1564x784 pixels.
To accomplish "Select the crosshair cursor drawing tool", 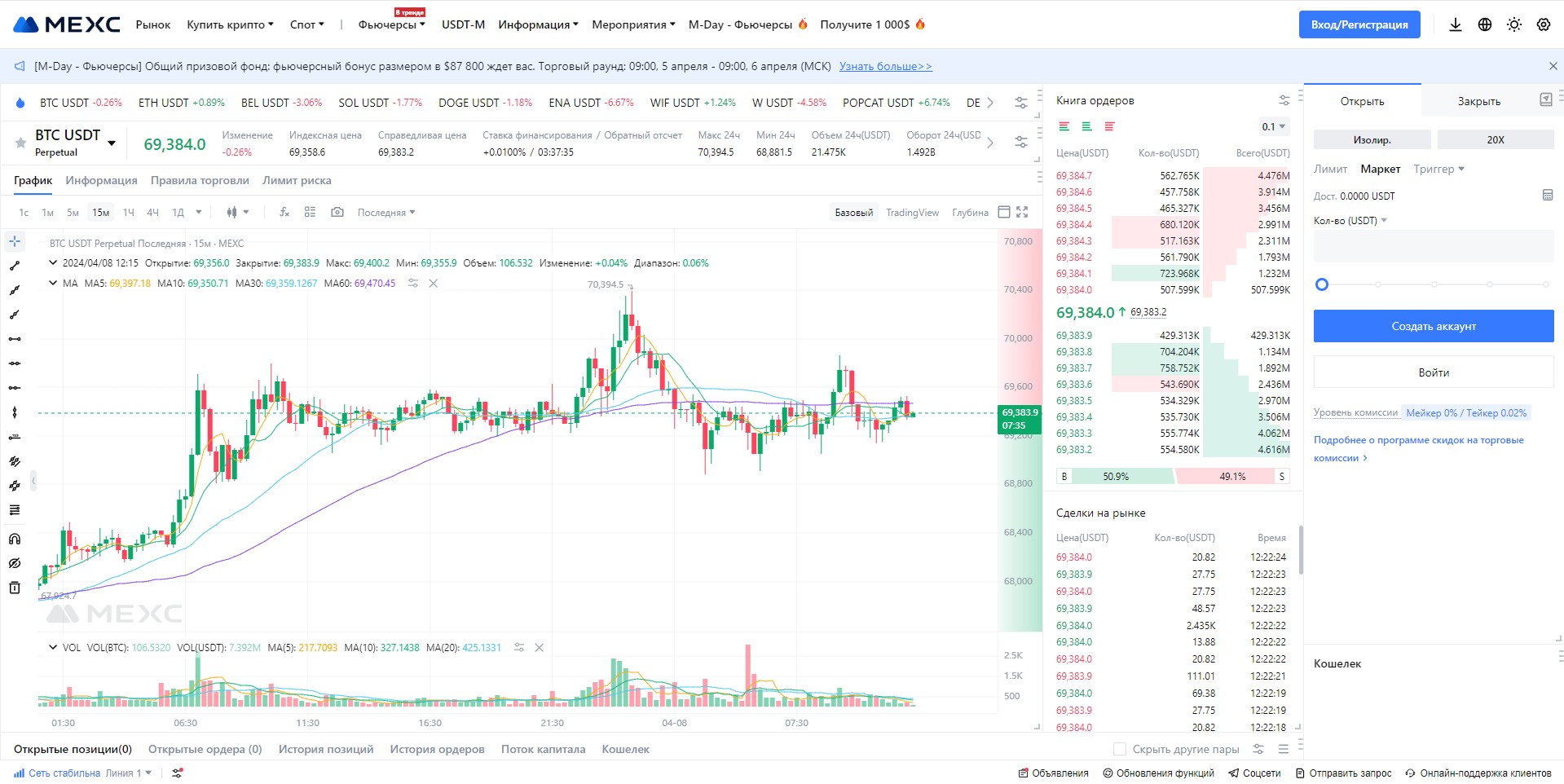I will click(x=15, y=241).
